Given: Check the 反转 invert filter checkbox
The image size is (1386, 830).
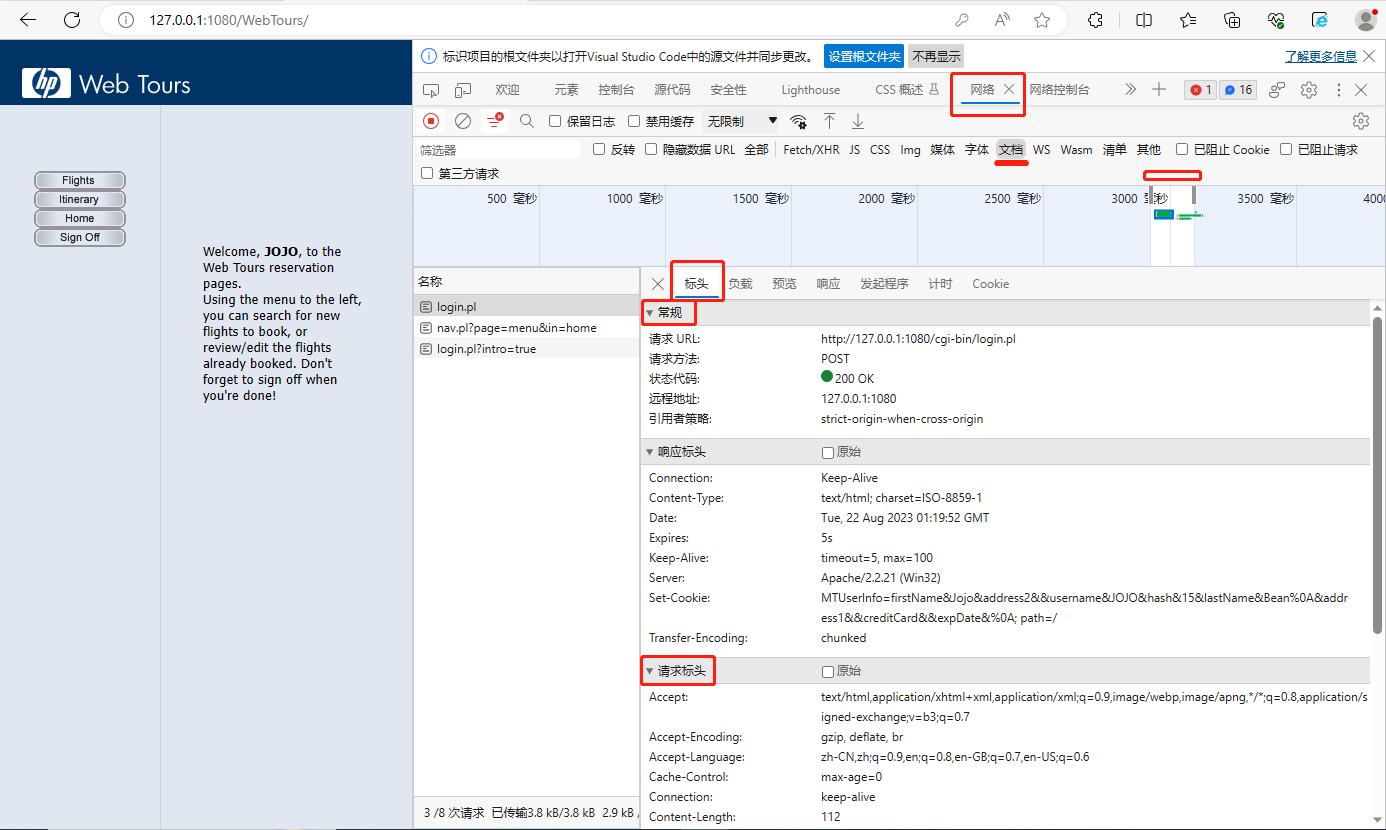Looking at the screenshot, I should click(x=599, y=150).
